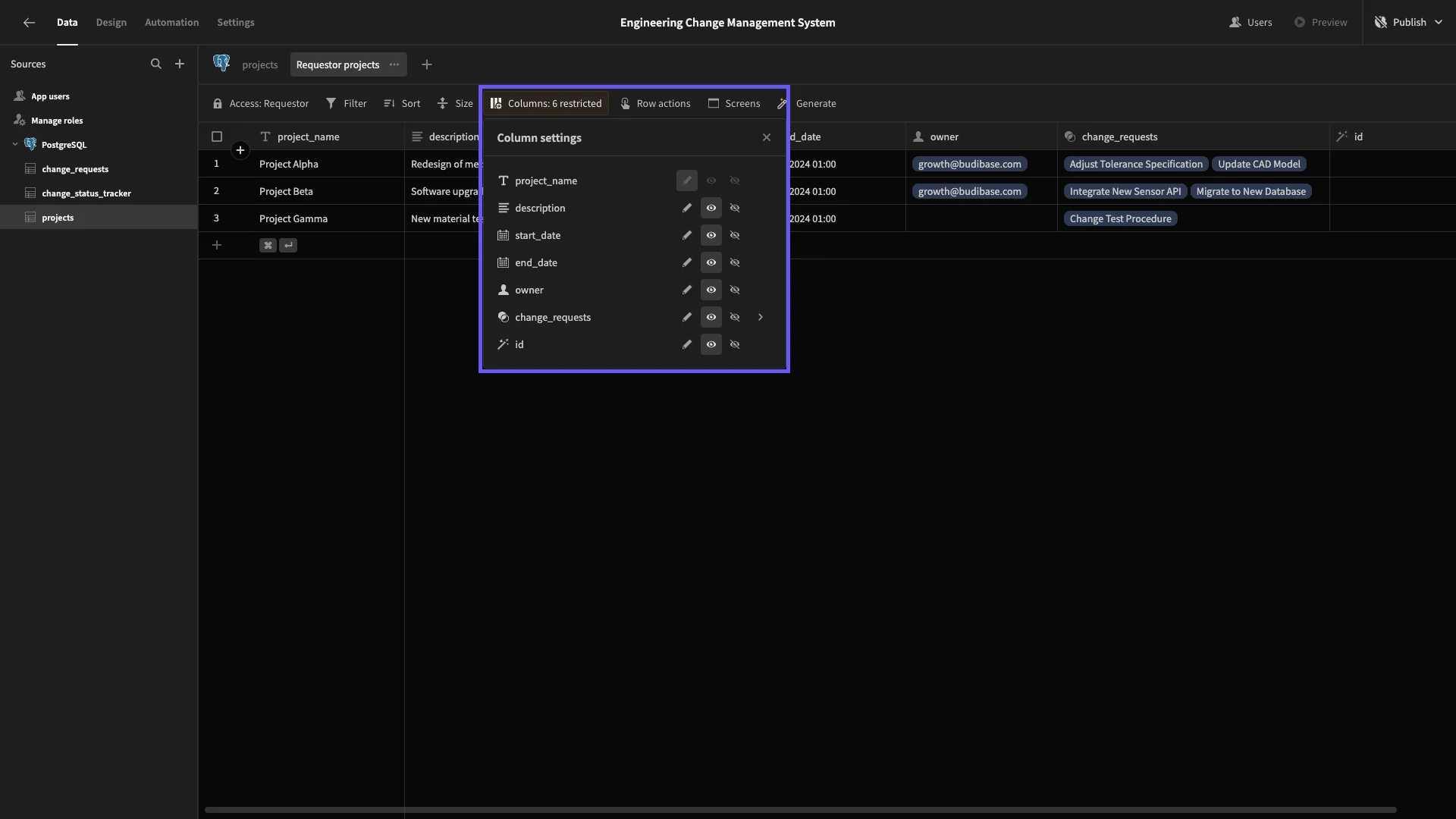
Task: Click the horizontal scrollbar at bottom
Action: [x=800, y=810]
